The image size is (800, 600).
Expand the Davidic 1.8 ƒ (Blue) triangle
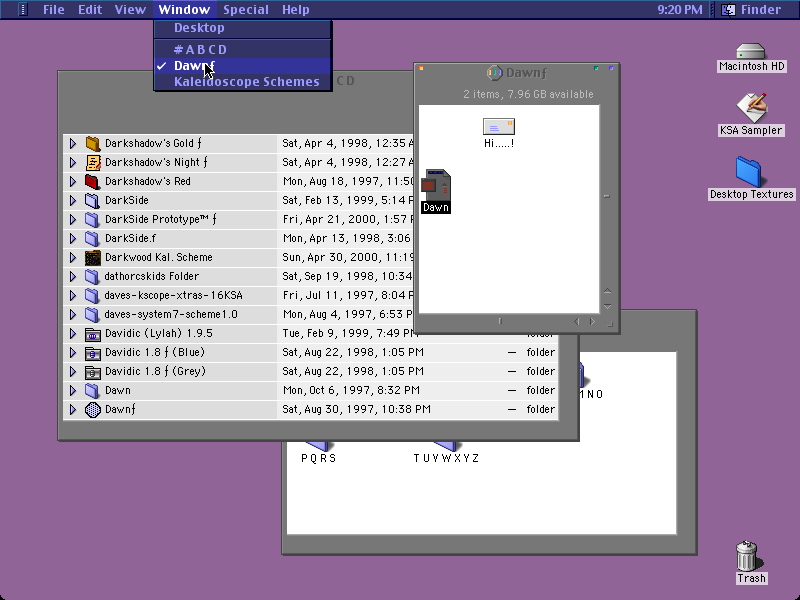point(73,353)
